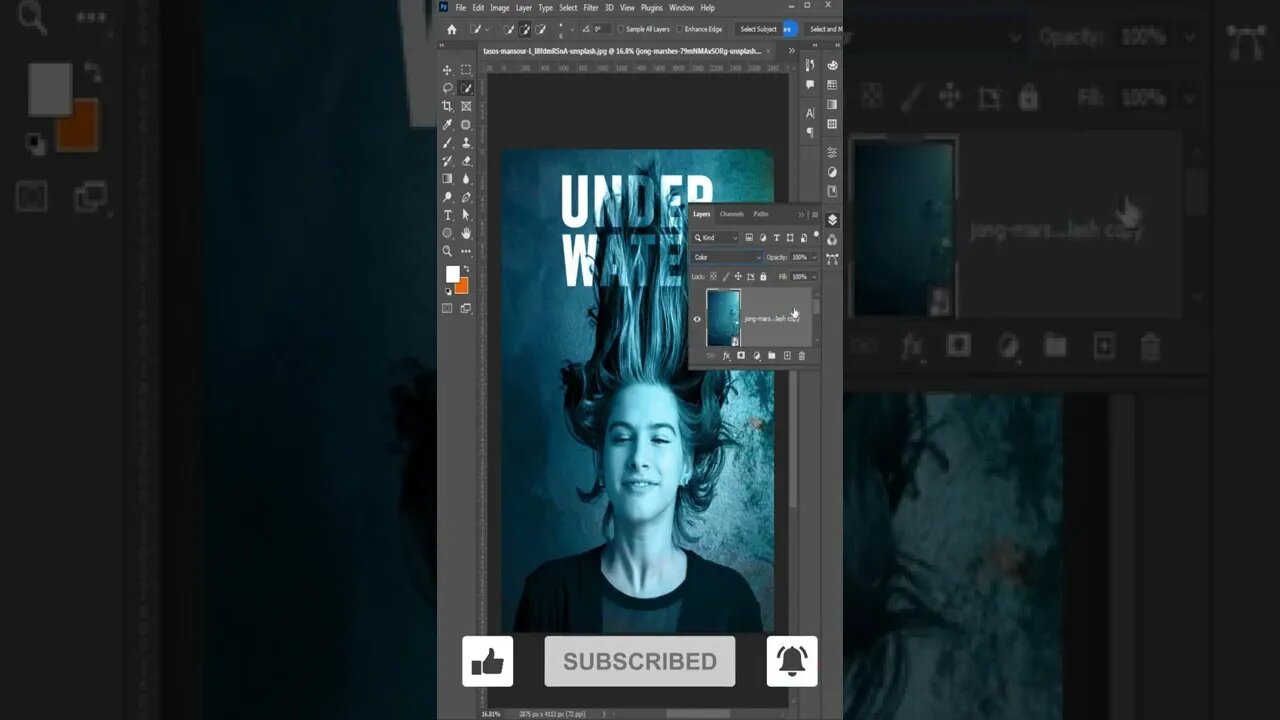
Task: Choose Subtract from Selection mode
Action: click(x=540, y=29)
